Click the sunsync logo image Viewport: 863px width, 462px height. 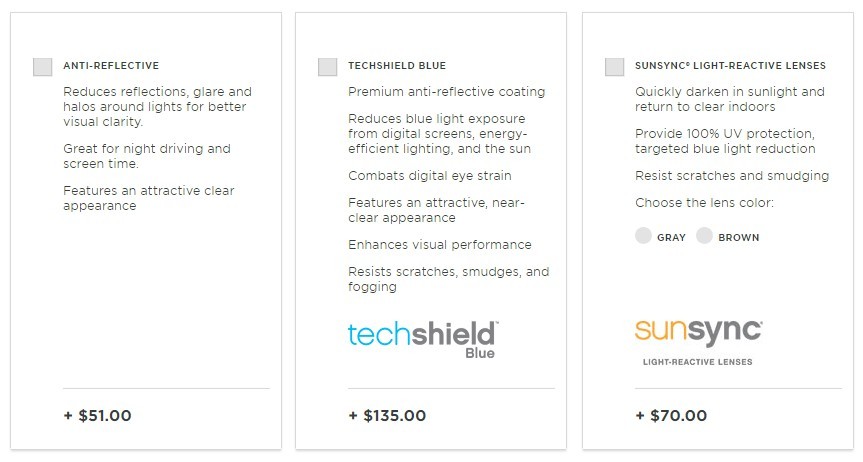pyautogui.click(x=698, y=331)
